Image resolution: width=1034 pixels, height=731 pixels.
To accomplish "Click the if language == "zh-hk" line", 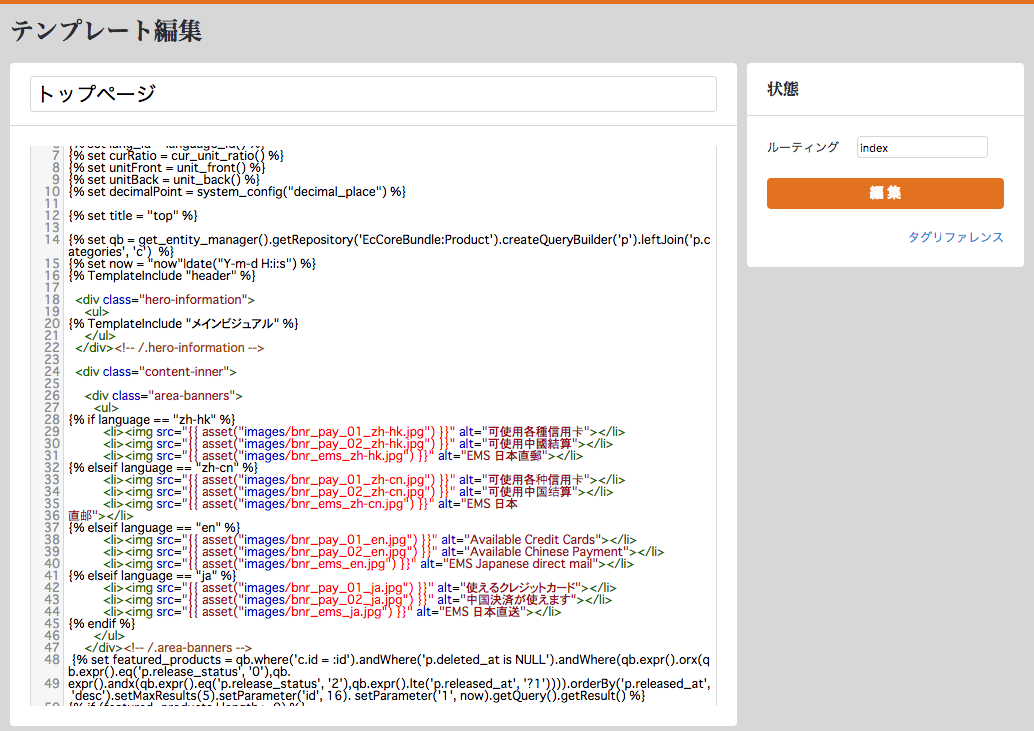I will point(152,420).
